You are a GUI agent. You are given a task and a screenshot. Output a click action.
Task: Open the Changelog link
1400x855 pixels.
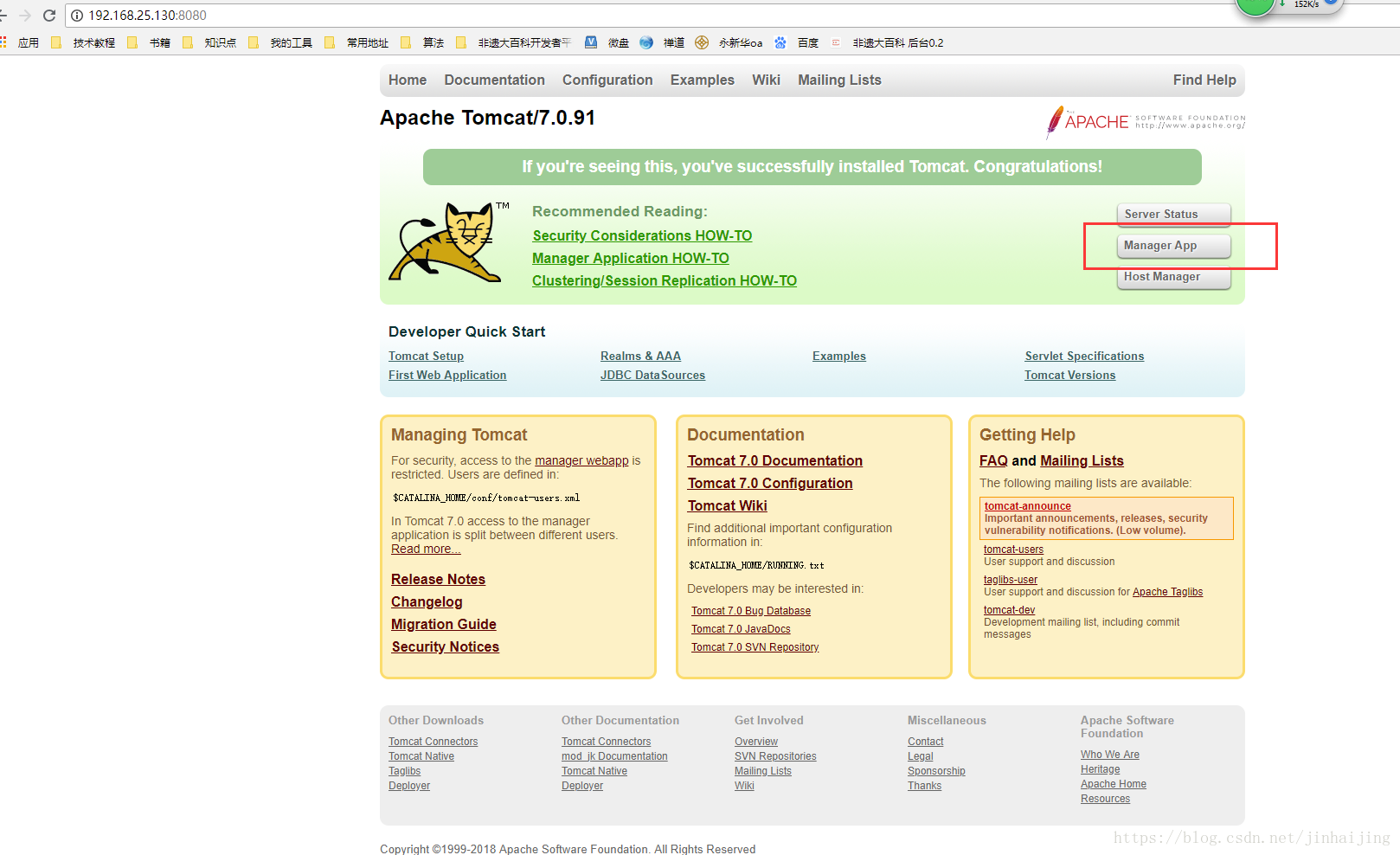(427, 601)
